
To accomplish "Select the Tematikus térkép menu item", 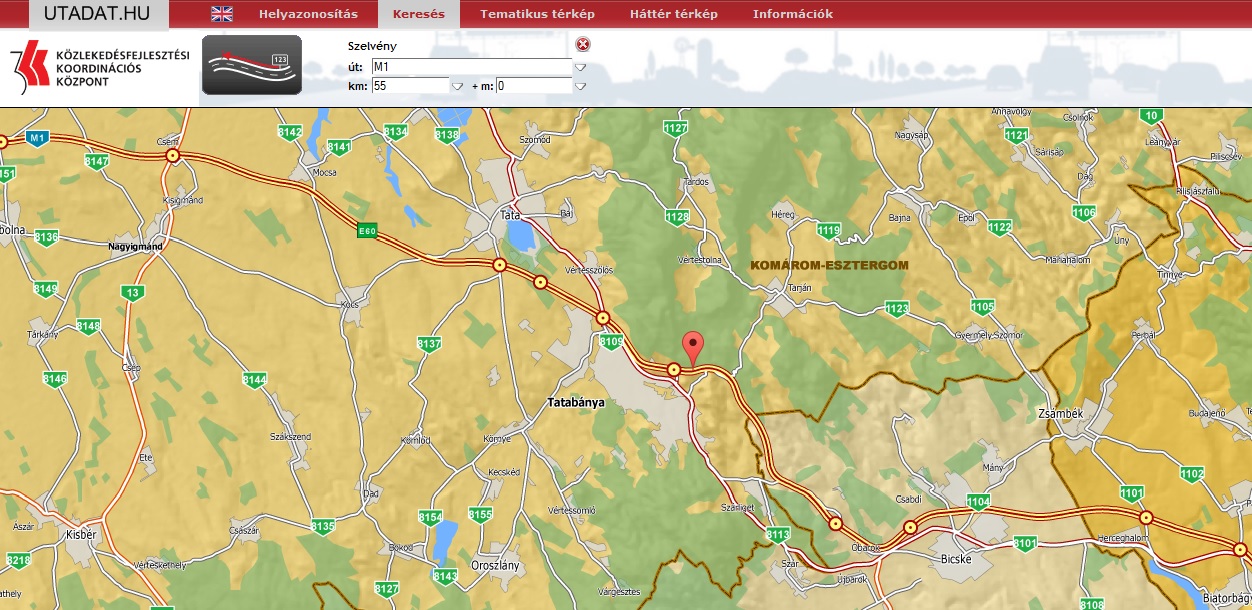I will 537,14.
